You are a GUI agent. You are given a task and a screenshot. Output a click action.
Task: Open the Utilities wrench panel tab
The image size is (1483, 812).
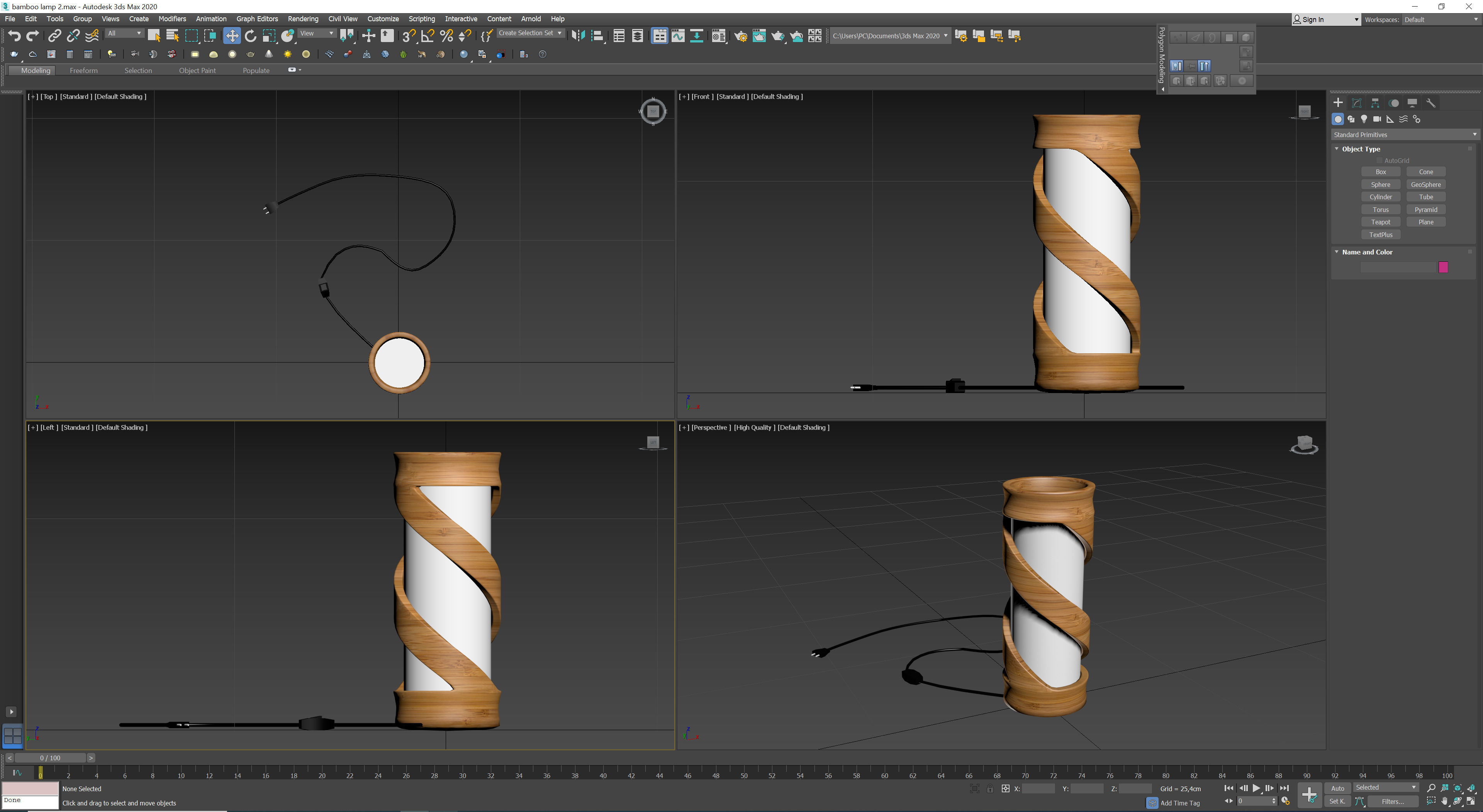pos(1430,103)
